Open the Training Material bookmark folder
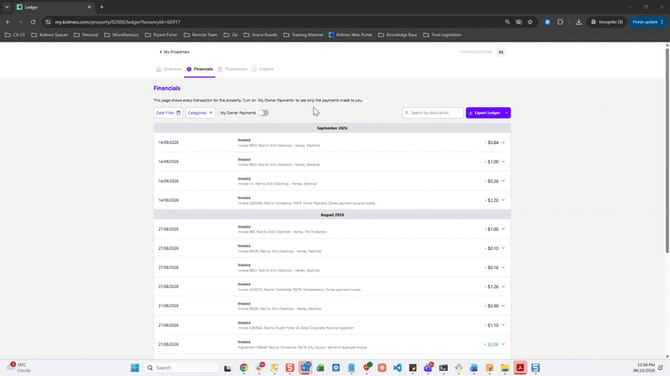The image size is (670, 376). pos(303,35)
